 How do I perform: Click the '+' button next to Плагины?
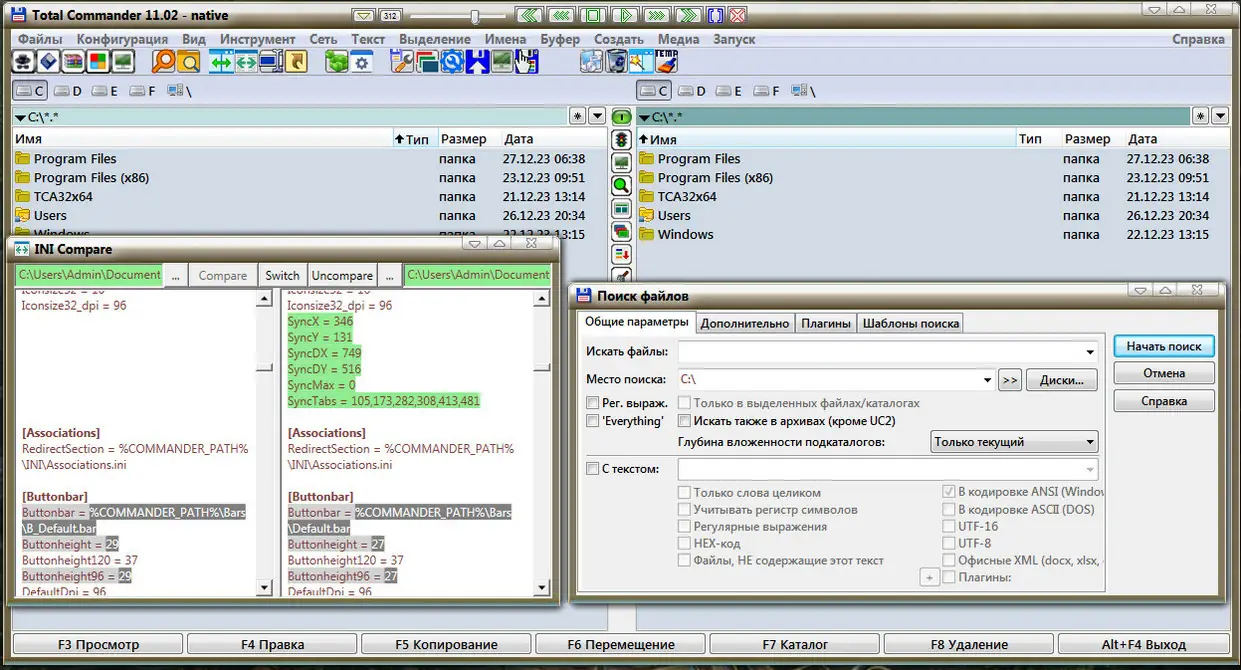[x=928, y=577]
